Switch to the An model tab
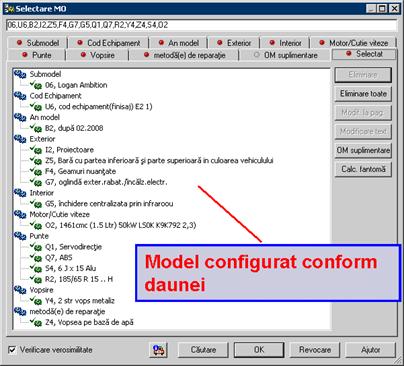The height and width of the screenshot is (366, 404). [x=178, y=43]
